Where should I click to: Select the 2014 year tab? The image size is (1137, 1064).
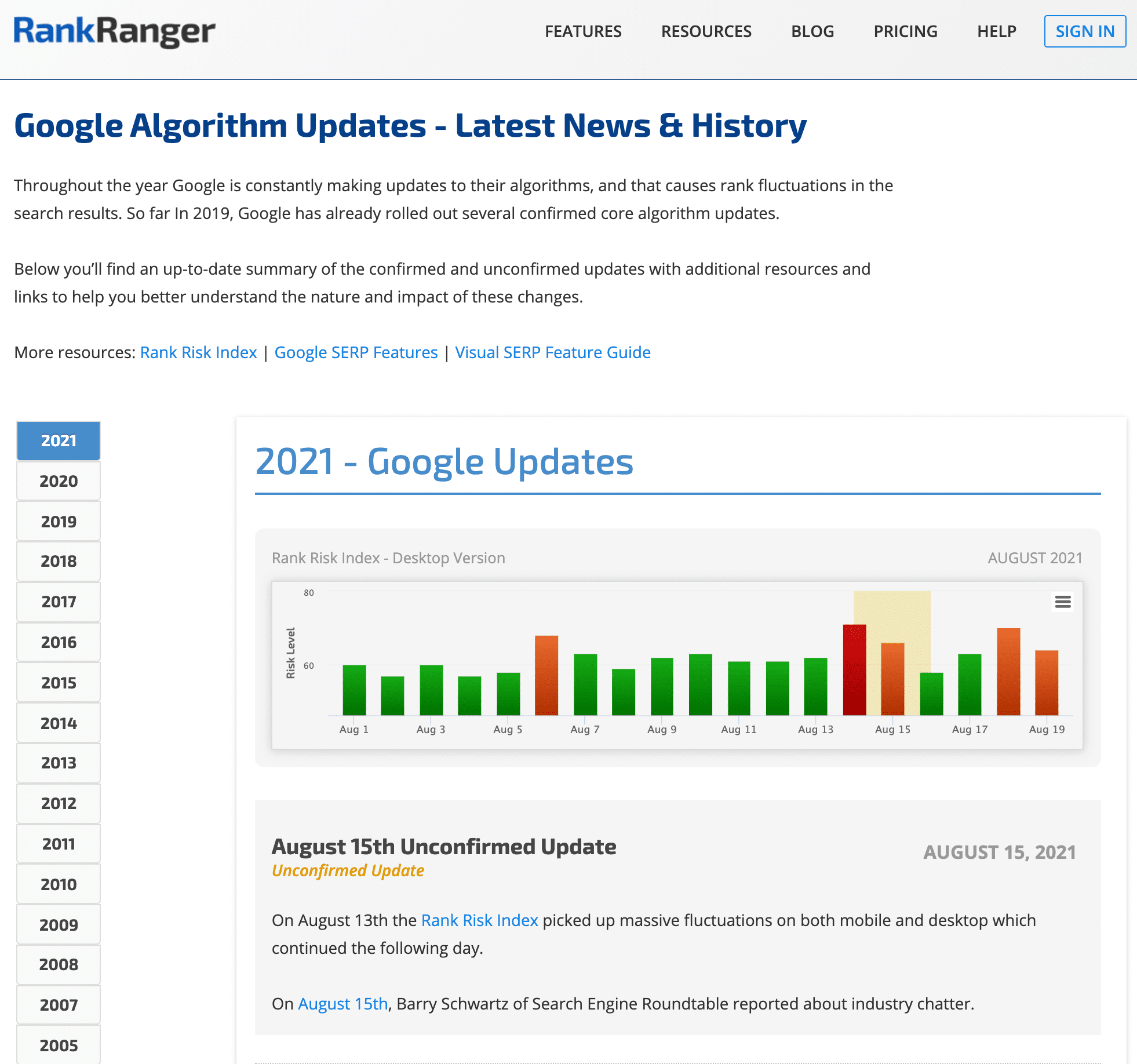tap(59, 723)
